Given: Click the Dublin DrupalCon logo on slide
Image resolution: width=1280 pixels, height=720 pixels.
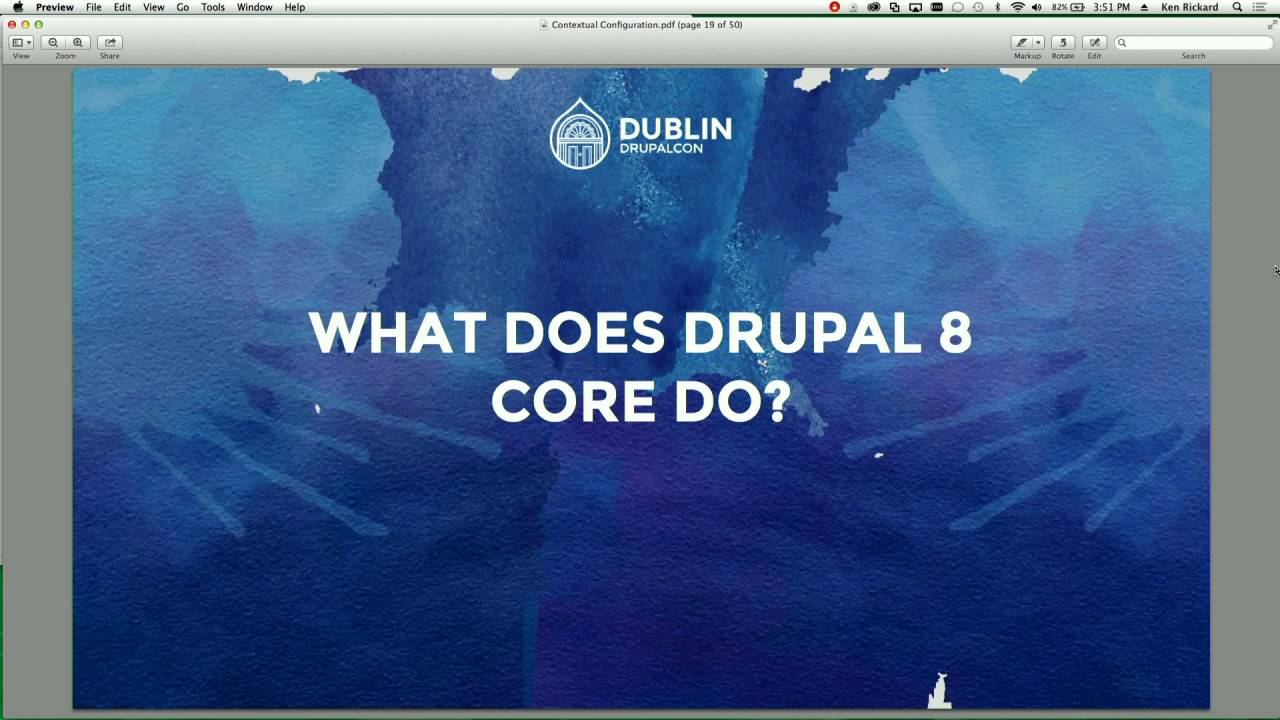Looking at the screenshot, I should click(641, 133).
